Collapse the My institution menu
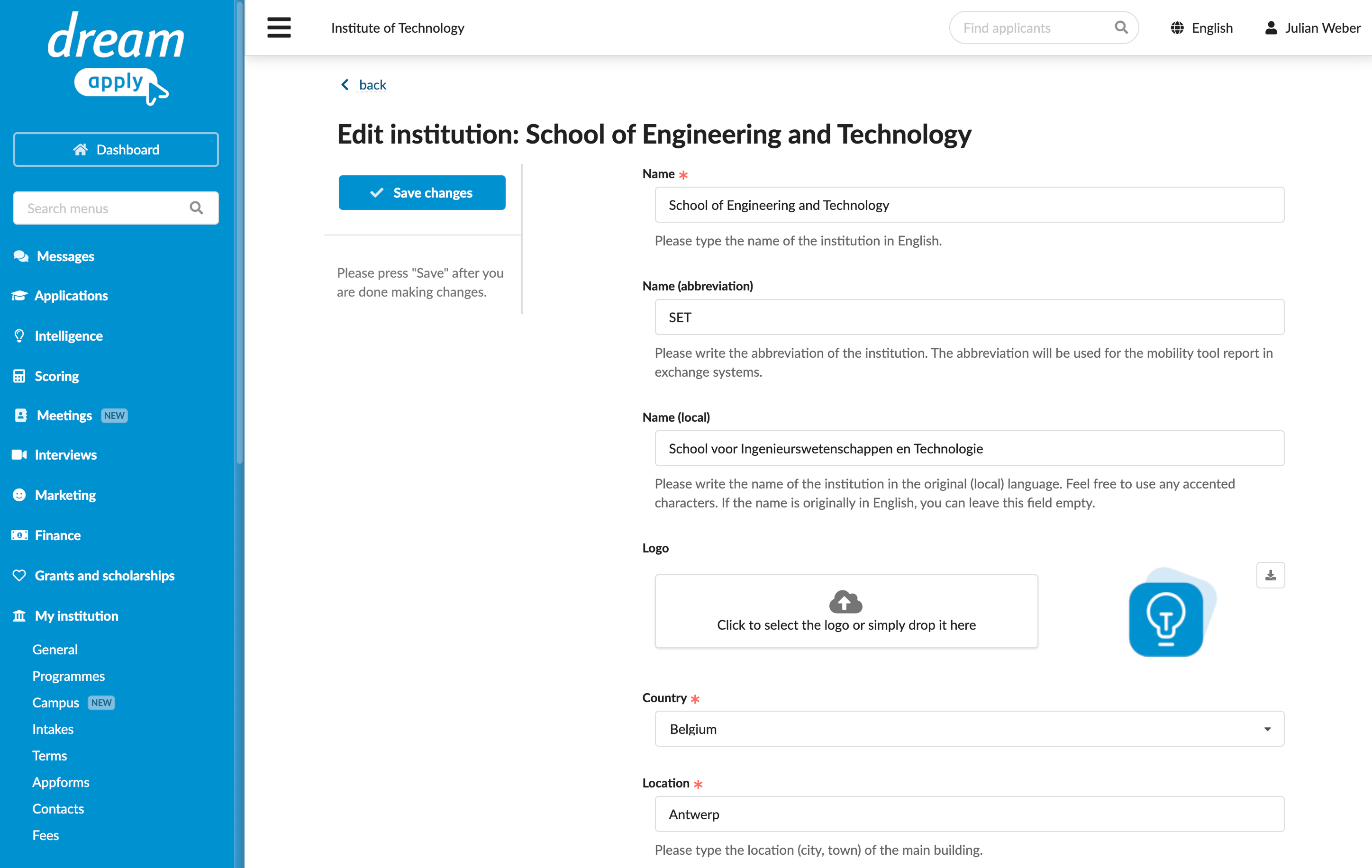Viewport: 1372px width, 868px height. pos(76,615)
